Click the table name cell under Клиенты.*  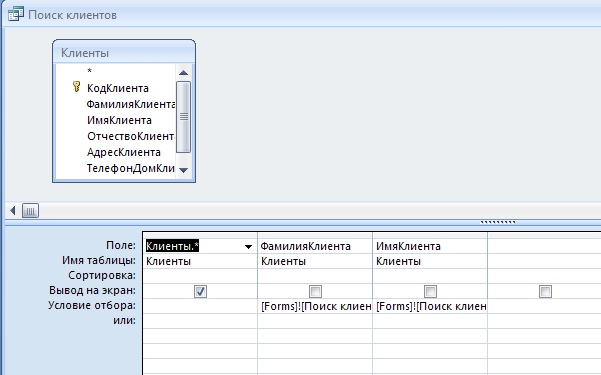(x=200, y=261)
